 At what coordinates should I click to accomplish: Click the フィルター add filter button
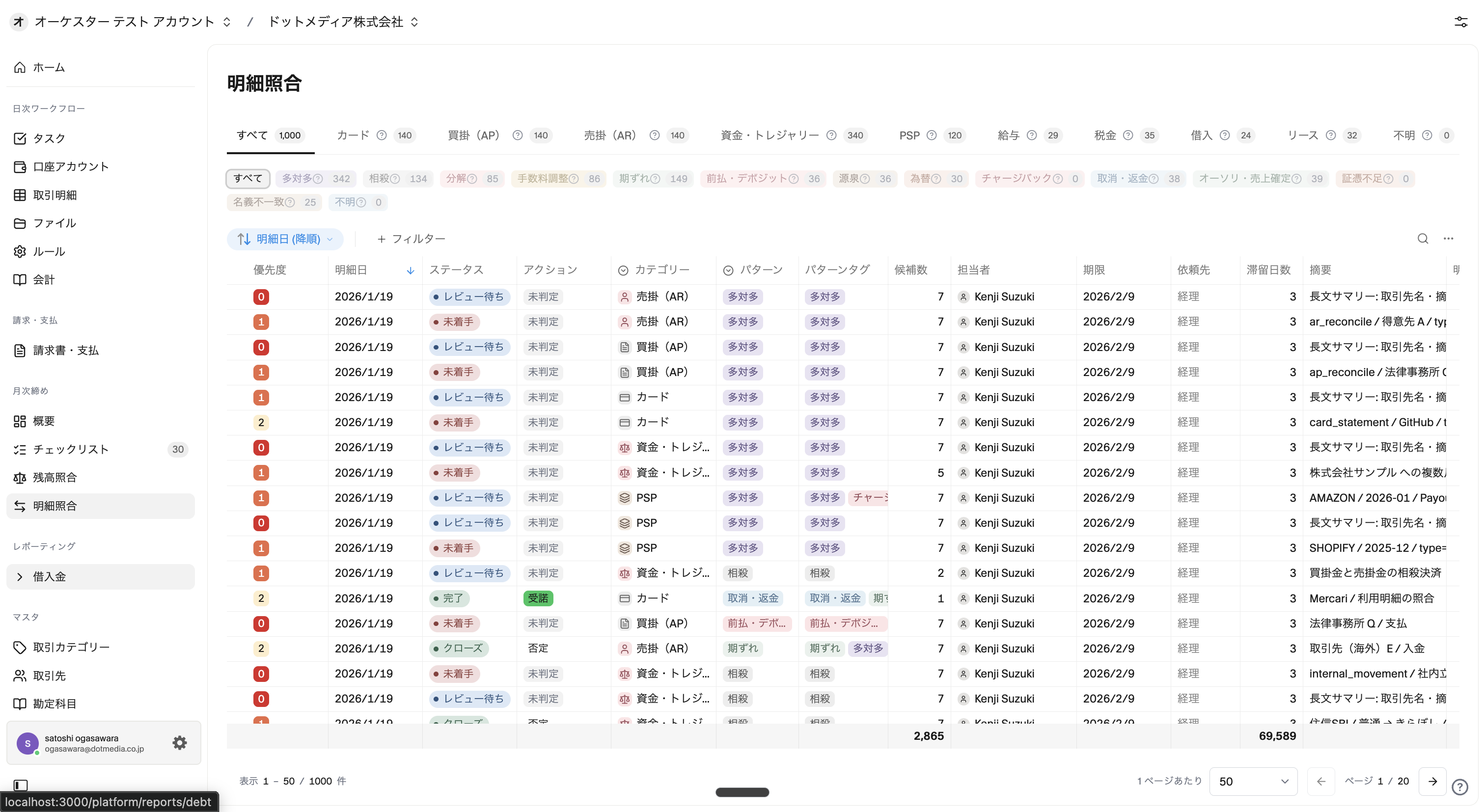[x=412, y=239]
